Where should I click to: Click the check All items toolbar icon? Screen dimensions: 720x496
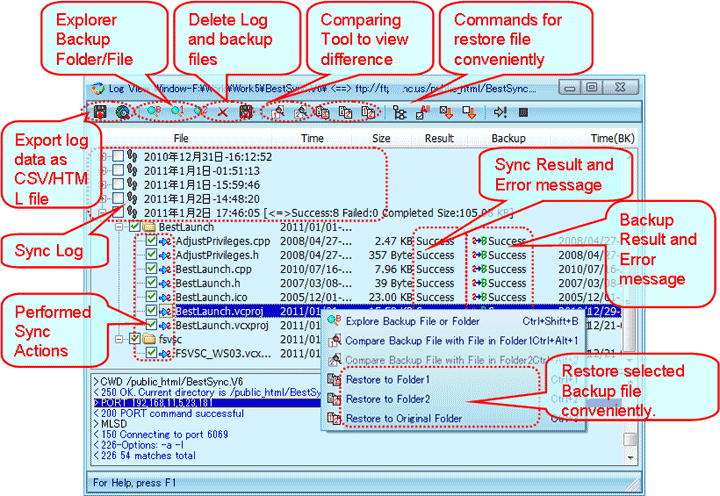point(423,112)
